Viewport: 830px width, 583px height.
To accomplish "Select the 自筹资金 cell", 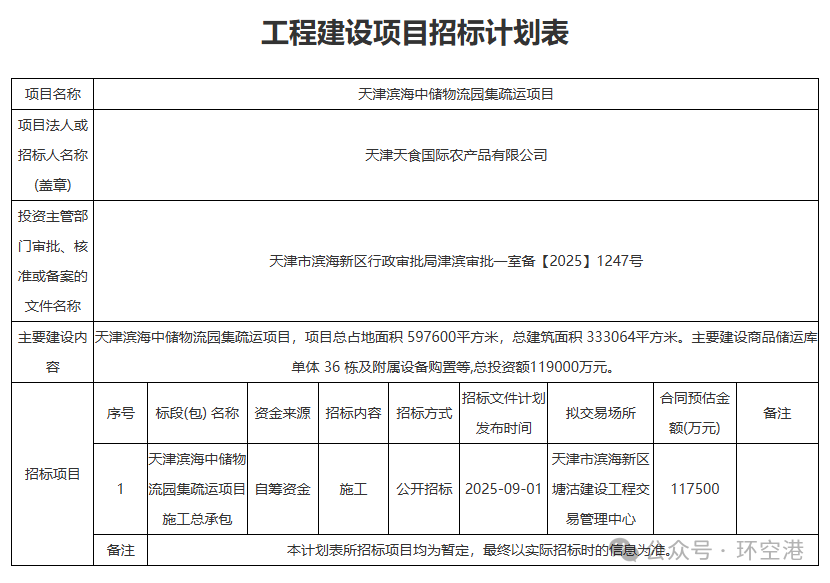I will (x=283, y=489).
